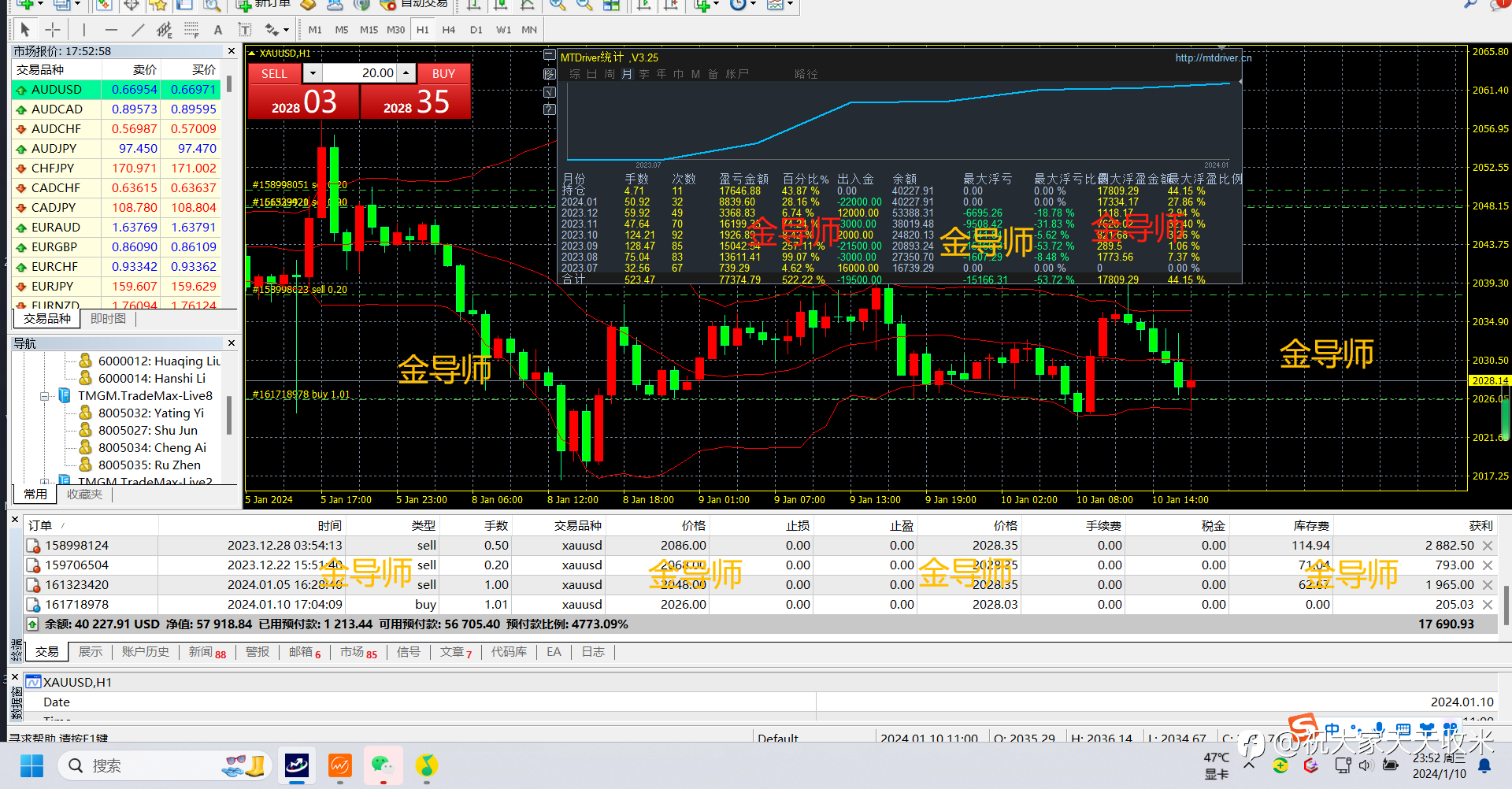Switch chart to M1 timeframe
The image size is (1512, 789).
coord(315,30)
